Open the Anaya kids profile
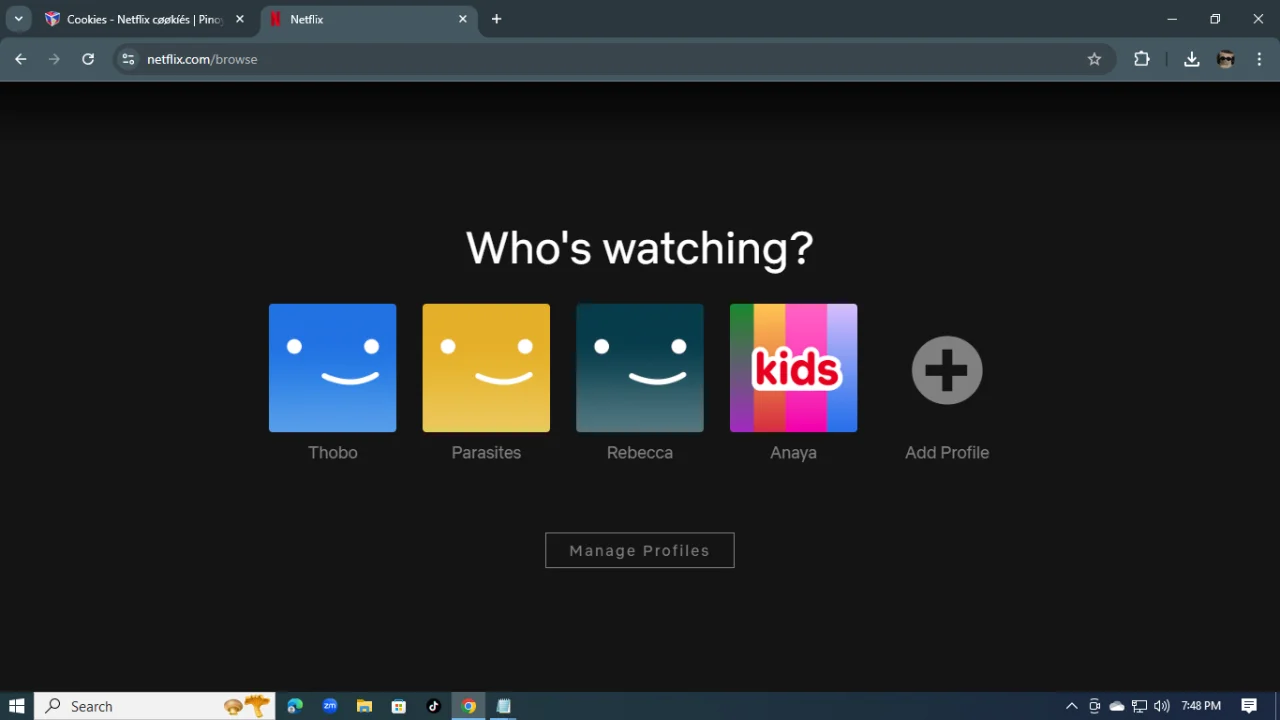Viewport: 1280px width, 720px height. pyautogui.click(x=793, y=368)
